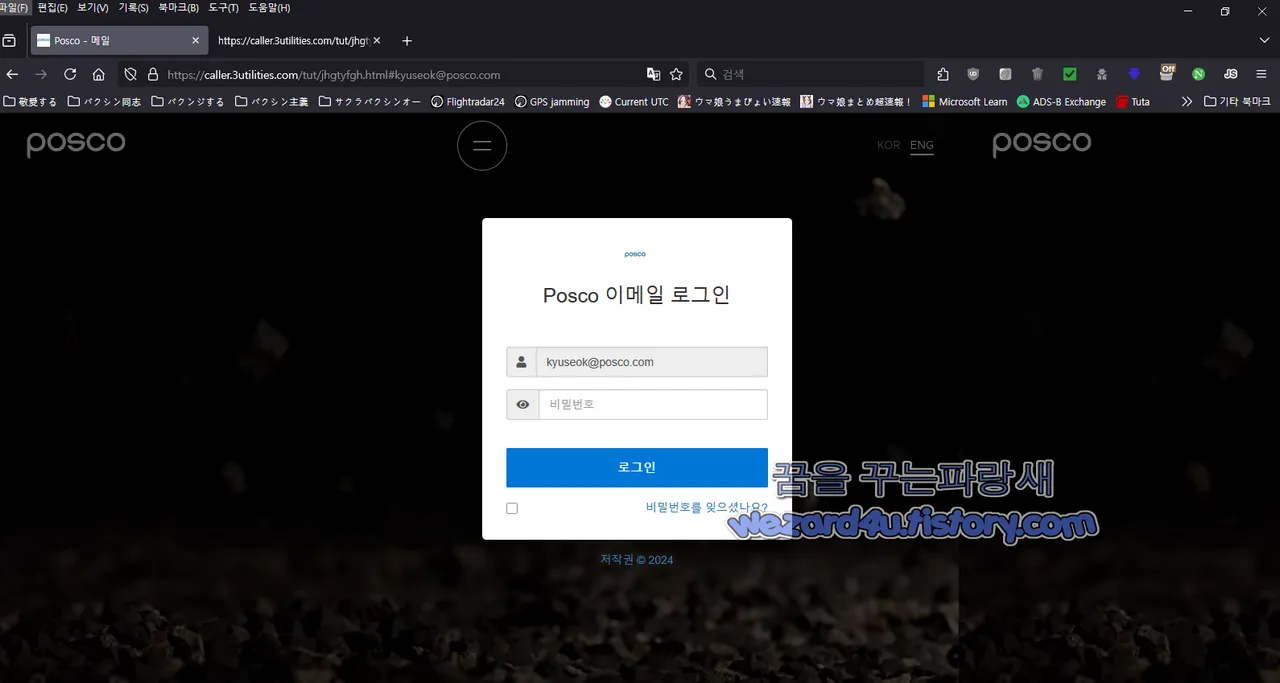The width and height of the screenshot is (1280, 683).
Task: Open the extensions puzzle icon
Action: point(943,74)
